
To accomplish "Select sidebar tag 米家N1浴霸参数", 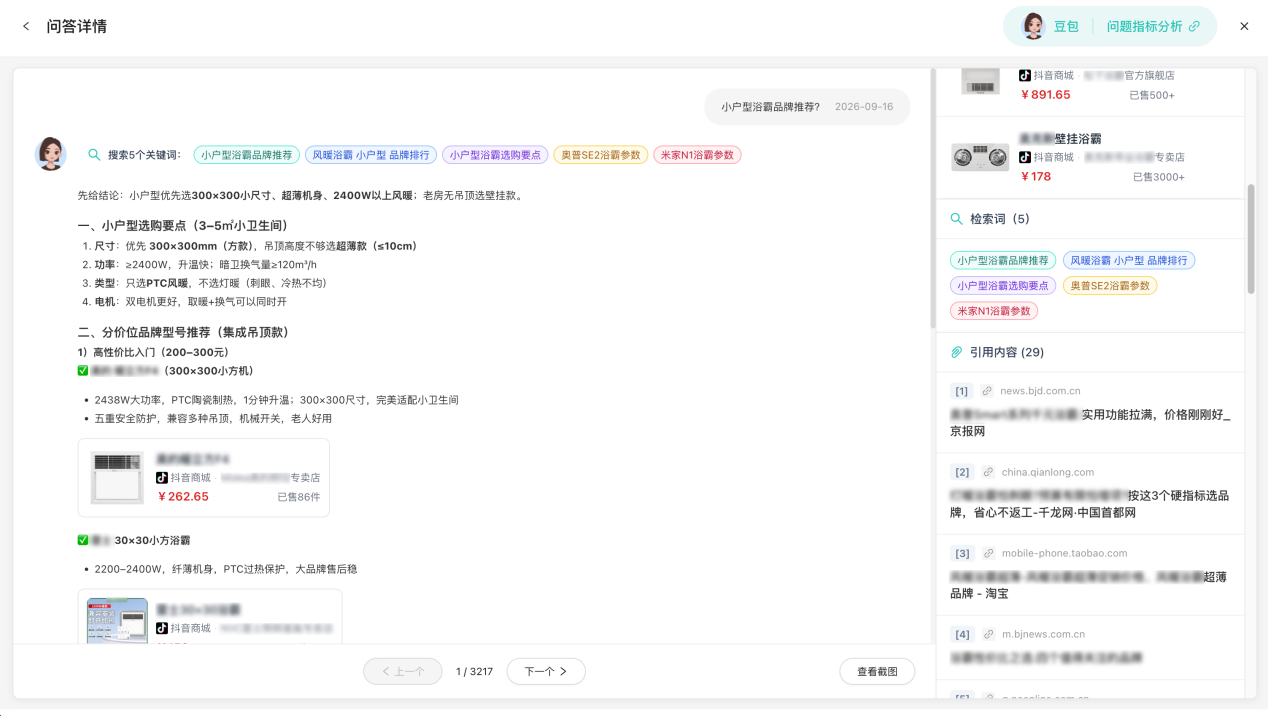I will click(x=994, y=311).
